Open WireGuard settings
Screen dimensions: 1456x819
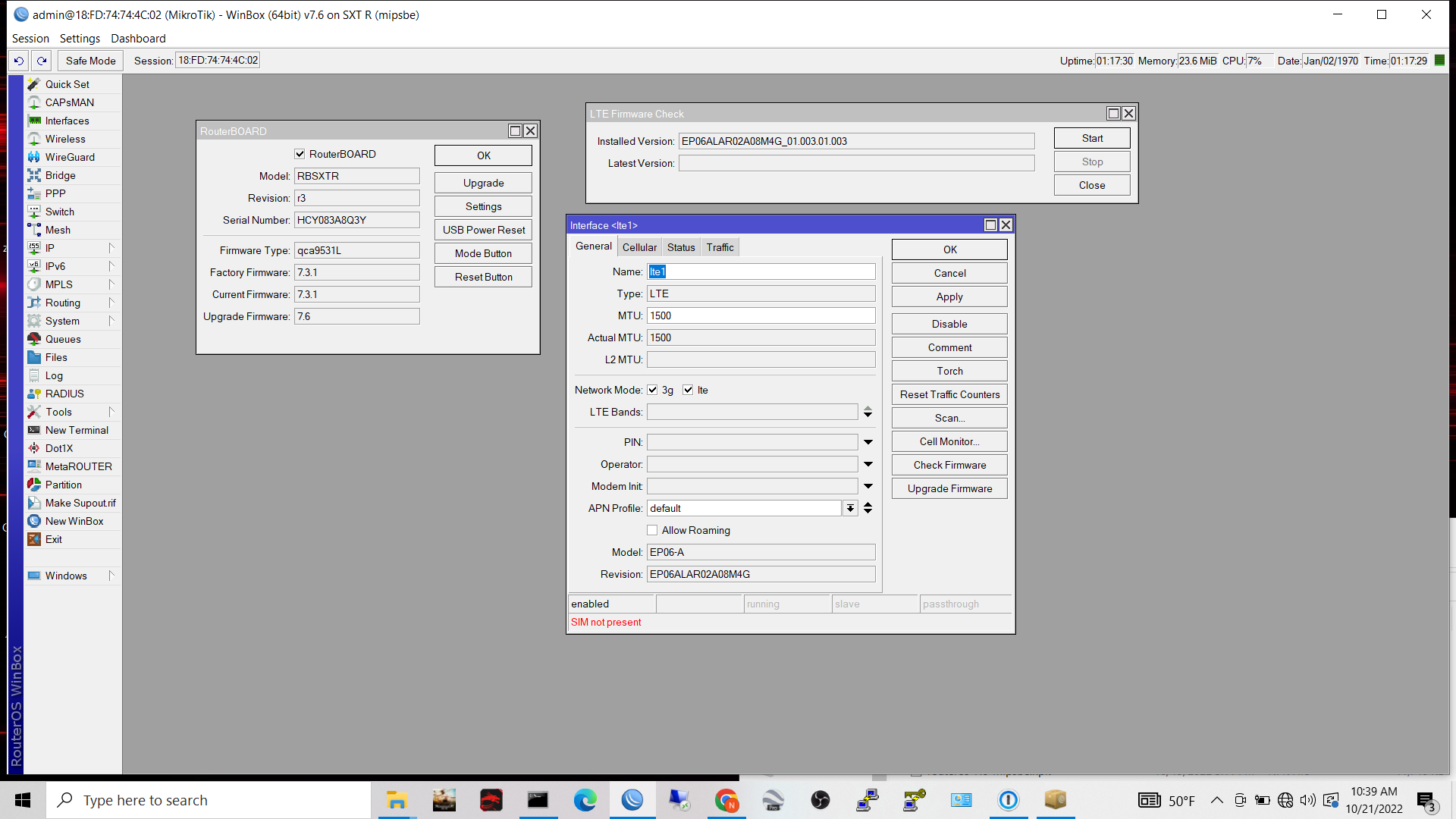(x=70, y=157)
